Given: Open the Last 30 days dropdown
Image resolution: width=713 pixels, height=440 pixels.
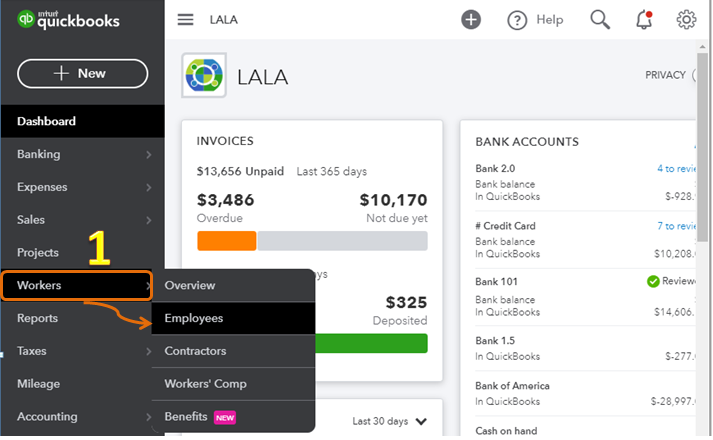Looking at the screenshot, I should 390,421.
